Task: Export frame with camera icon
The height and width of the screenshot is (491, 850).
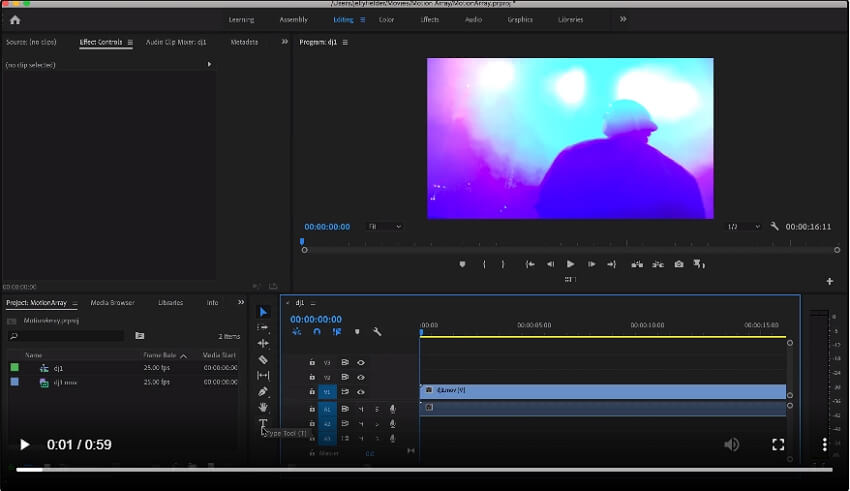Action: click(x=679, y=264)
